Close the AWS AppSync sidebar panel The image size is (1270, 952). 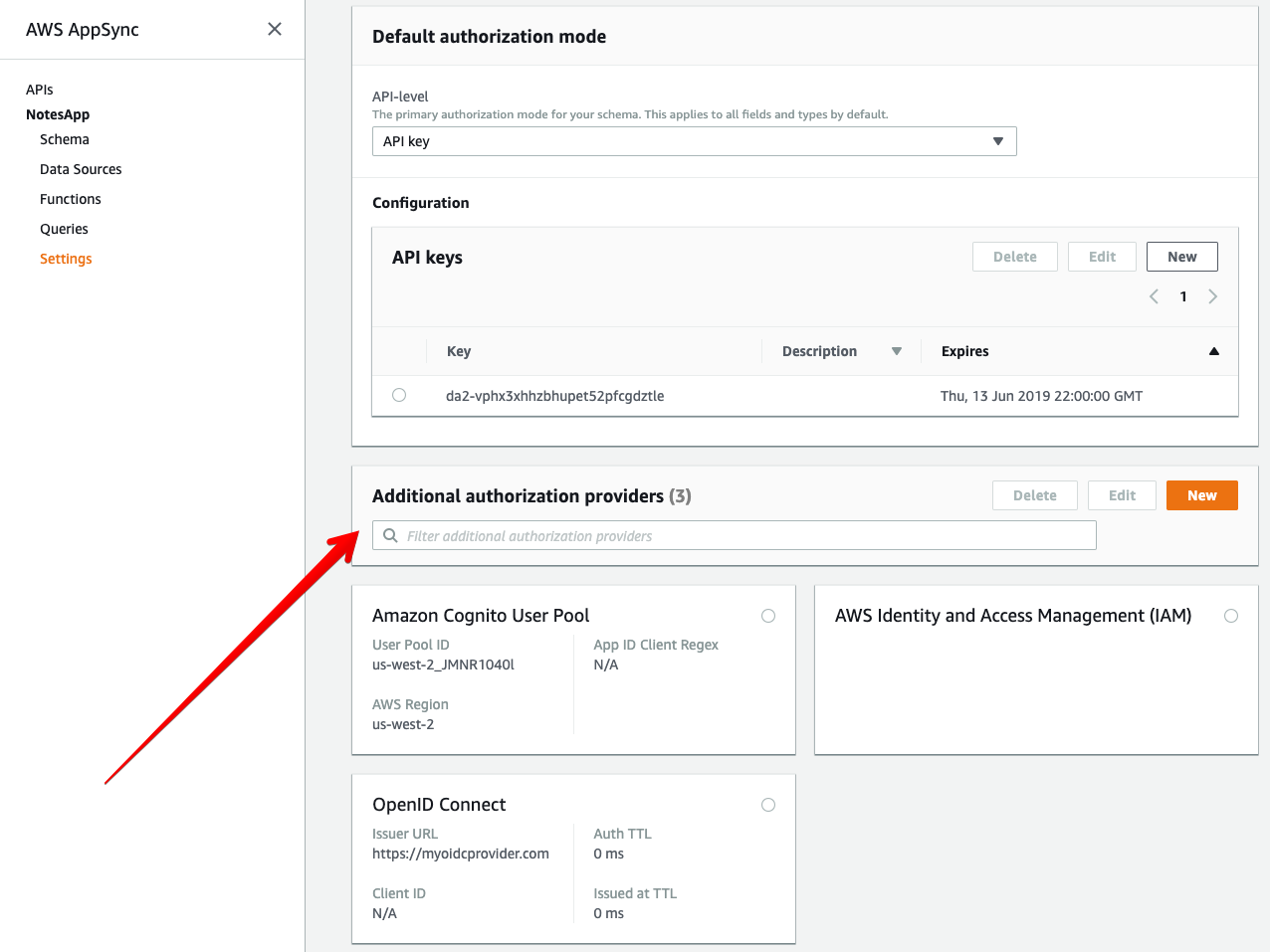click(274, 29)
